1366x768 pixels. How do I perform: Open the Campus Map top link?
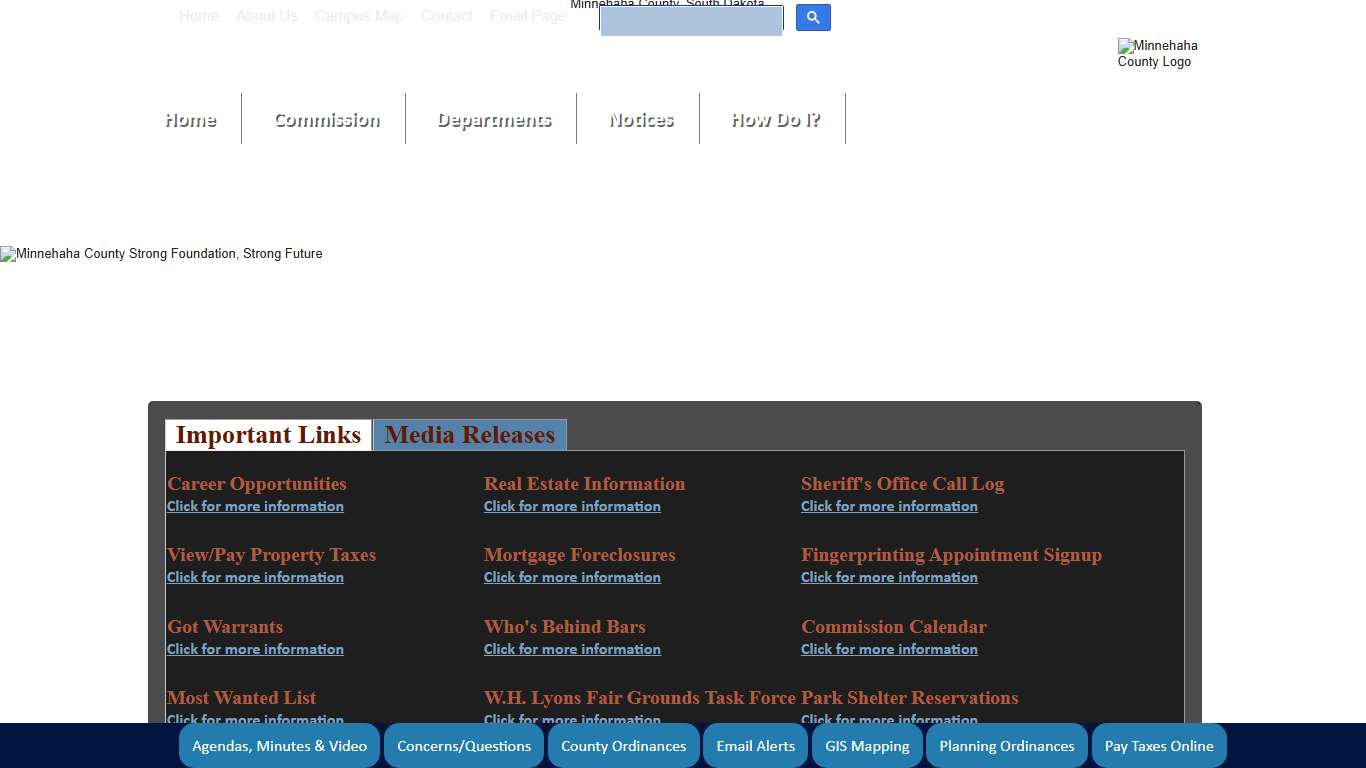tap(359, 16)
